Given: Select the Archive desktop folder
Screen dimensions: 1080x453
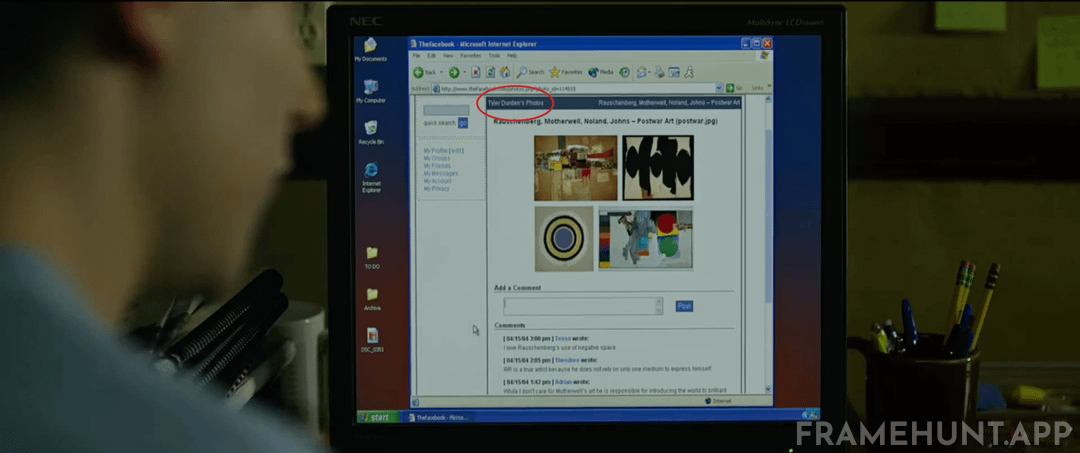Looking at the screenshot, I should [x=372, y=299].
